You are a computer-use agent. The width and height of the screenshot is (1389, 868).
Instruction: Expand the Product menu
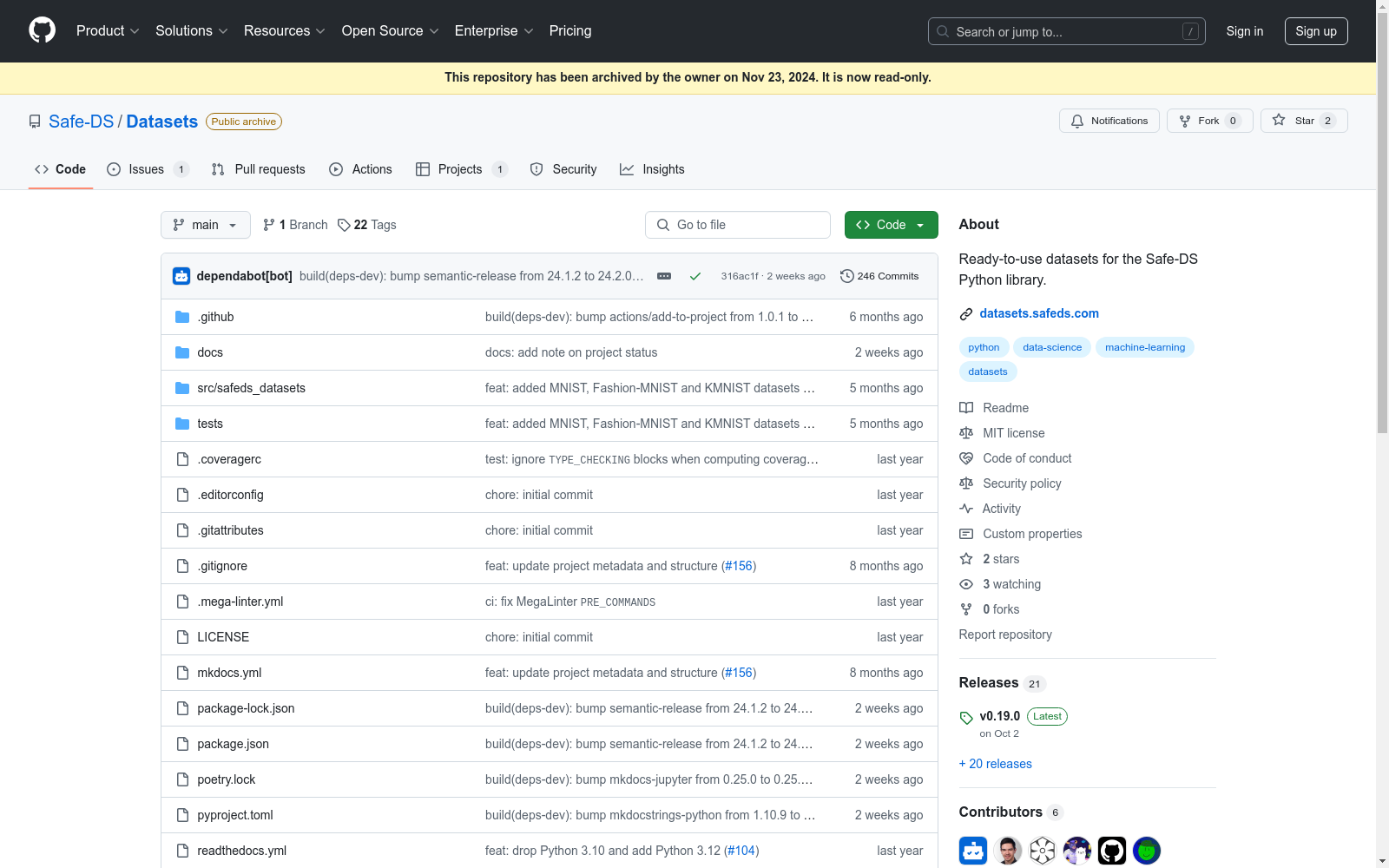pyautogui.click(x=108, y=31)
